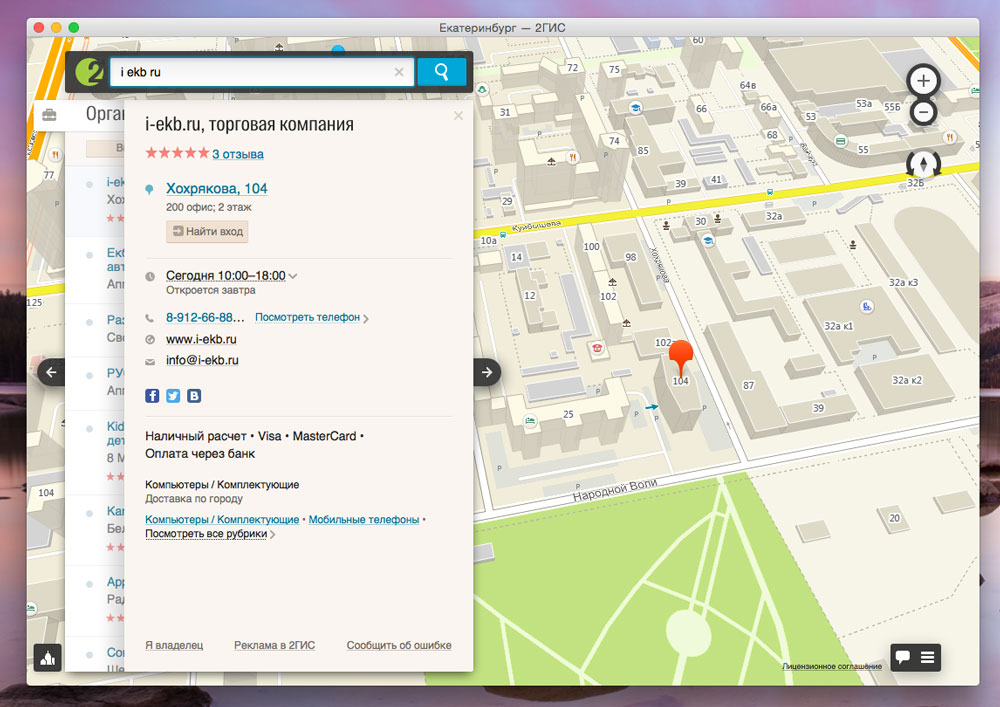
Task: Expand all rubrics list
Action: [207, 534]
